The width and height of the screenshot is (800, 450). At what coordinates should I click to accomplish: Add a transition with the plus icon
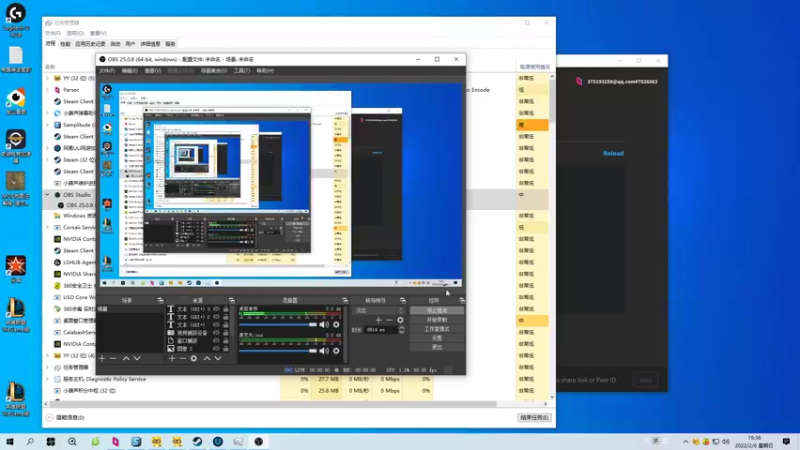click(x=379, y=320)
